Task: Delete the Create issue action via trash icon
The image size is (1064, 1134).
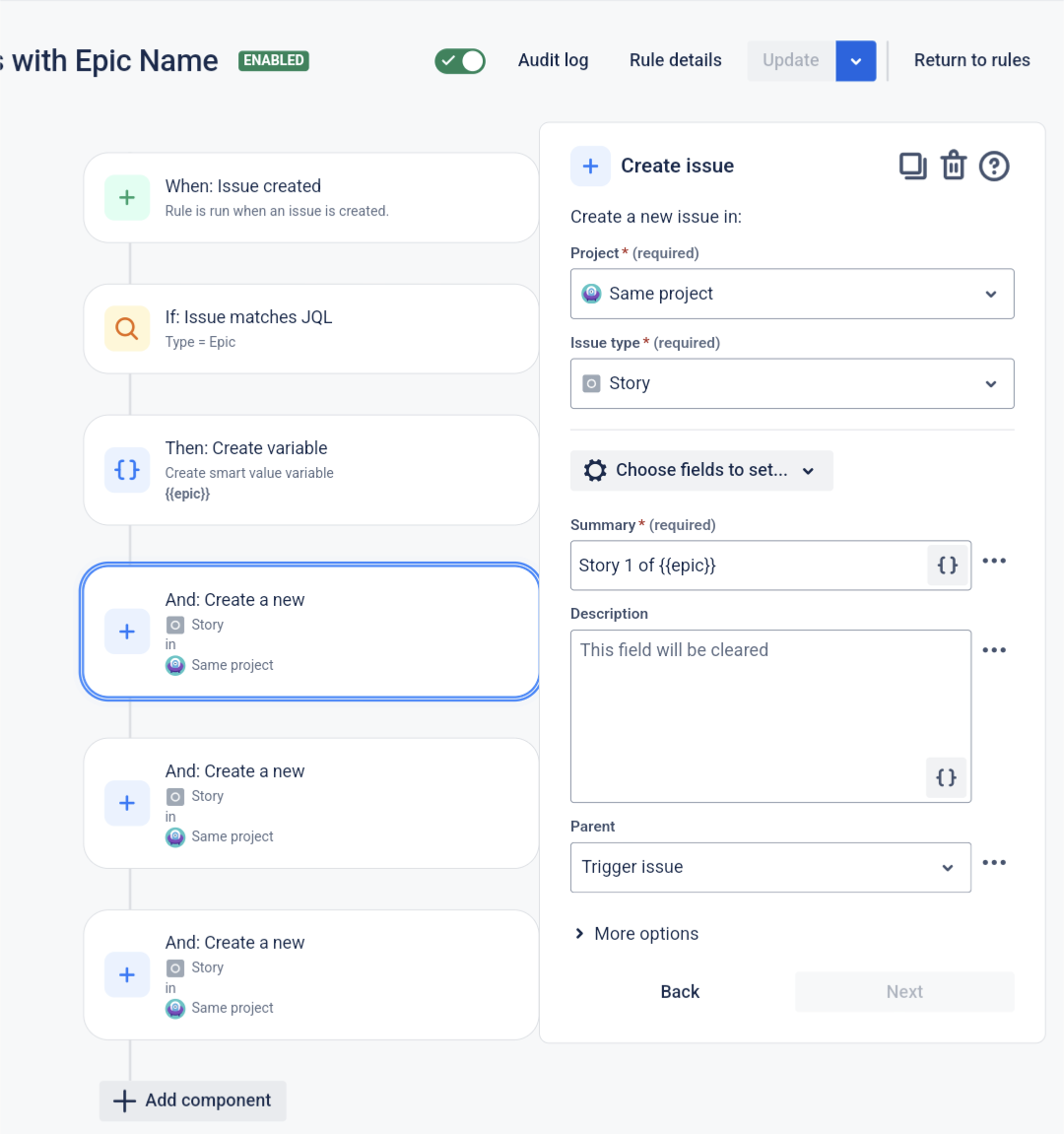Action: pyautogui.click(x=953, y=166)
